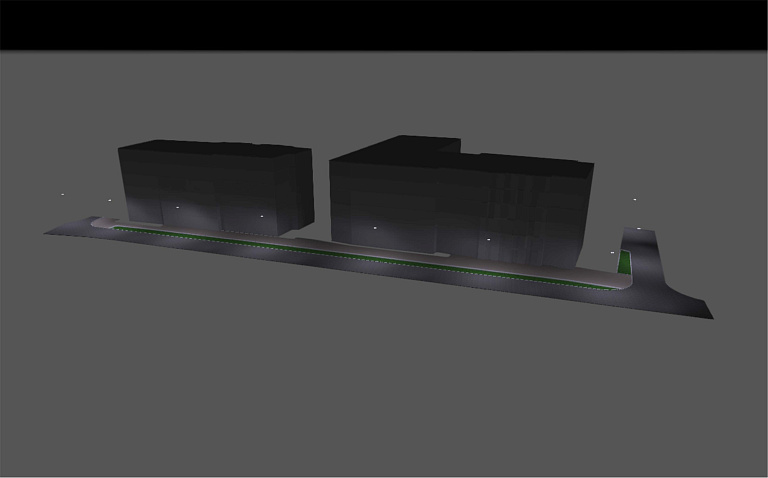Select the light point beside the small green patch
Viewport: 768px width, 478px height.
tap(611, 253)
